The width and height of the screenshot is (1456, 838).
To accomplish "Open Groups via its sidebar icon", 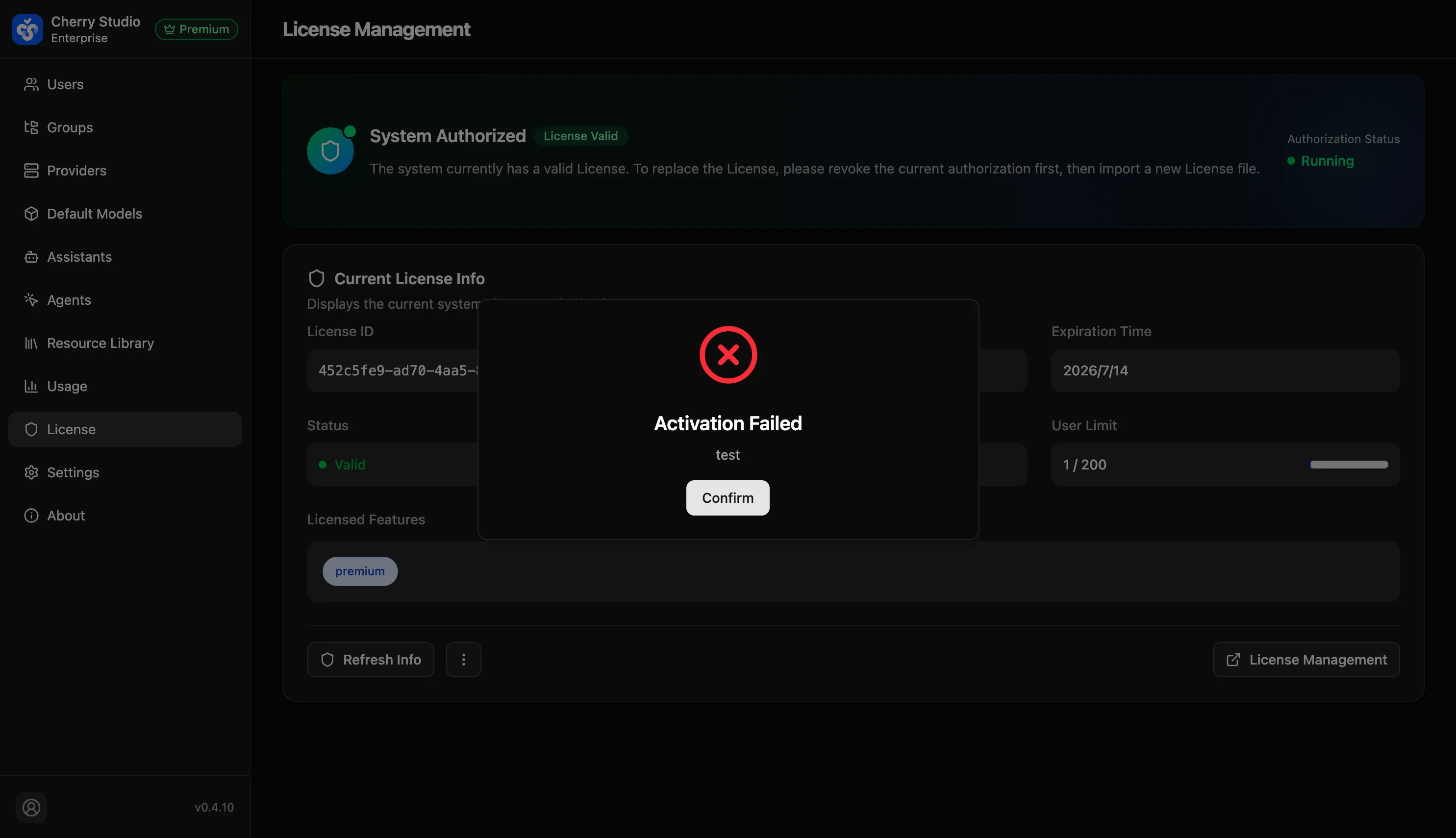I will 31,127.
